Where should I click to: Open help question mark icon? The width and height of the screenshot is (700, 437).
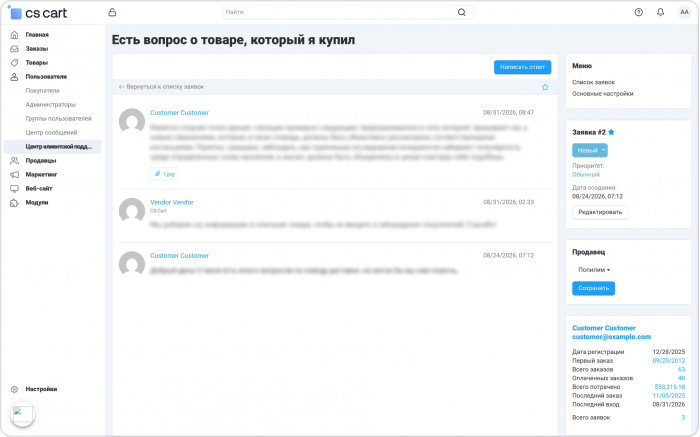click(638, 12)
